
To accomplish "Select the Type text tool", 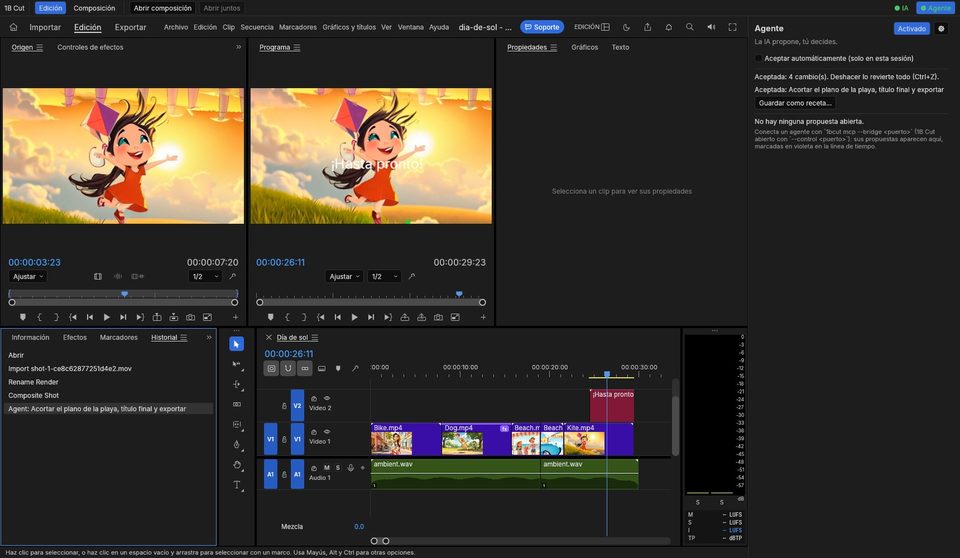I will [x=237, y=484].
